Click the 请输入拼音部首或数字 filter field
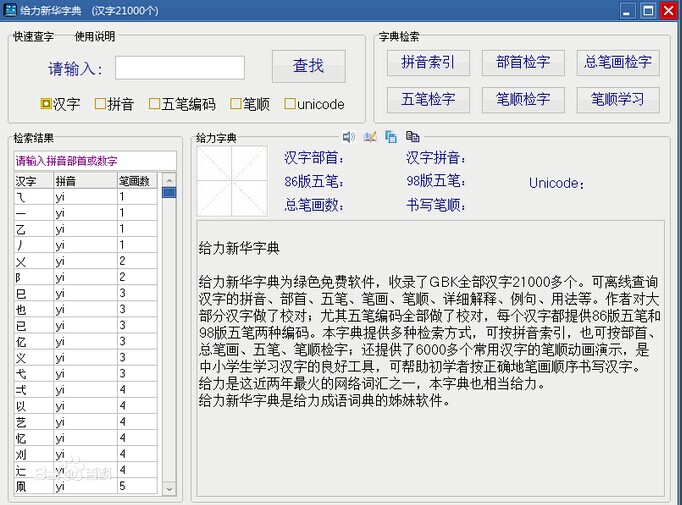The width and height of the screenshot is (682, 505). point(95,161)
